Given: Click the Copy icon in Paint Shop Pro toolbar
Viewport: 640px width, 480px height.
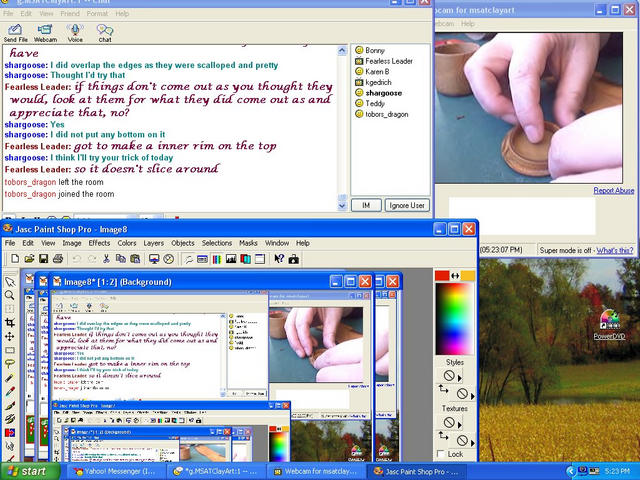Looking at the screenshot, I should tap(120, 259).
